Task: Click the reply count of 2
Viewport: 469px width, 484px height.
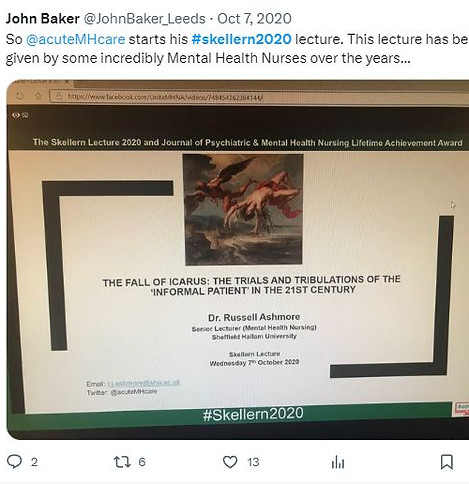Action: [34, 462]
